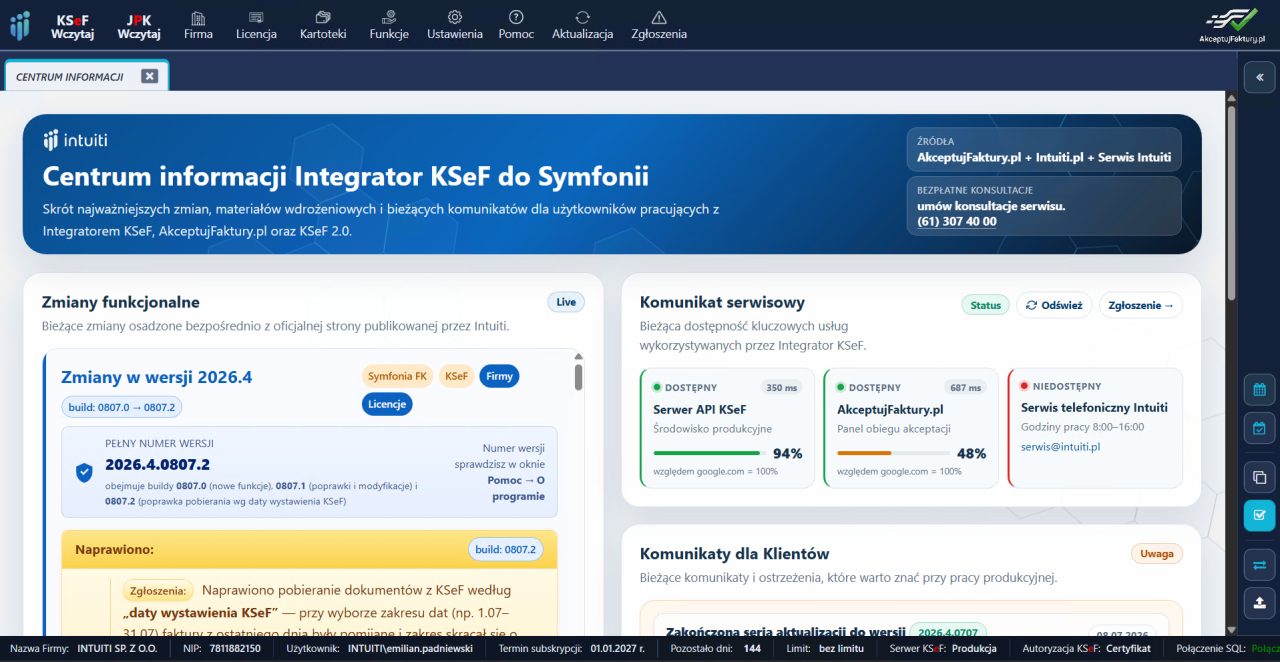This screenshot has width=1280, height=662.
Task: Click the Intuiti app logo at top-left
Action: pyautogui.click(x=20, y=25)
